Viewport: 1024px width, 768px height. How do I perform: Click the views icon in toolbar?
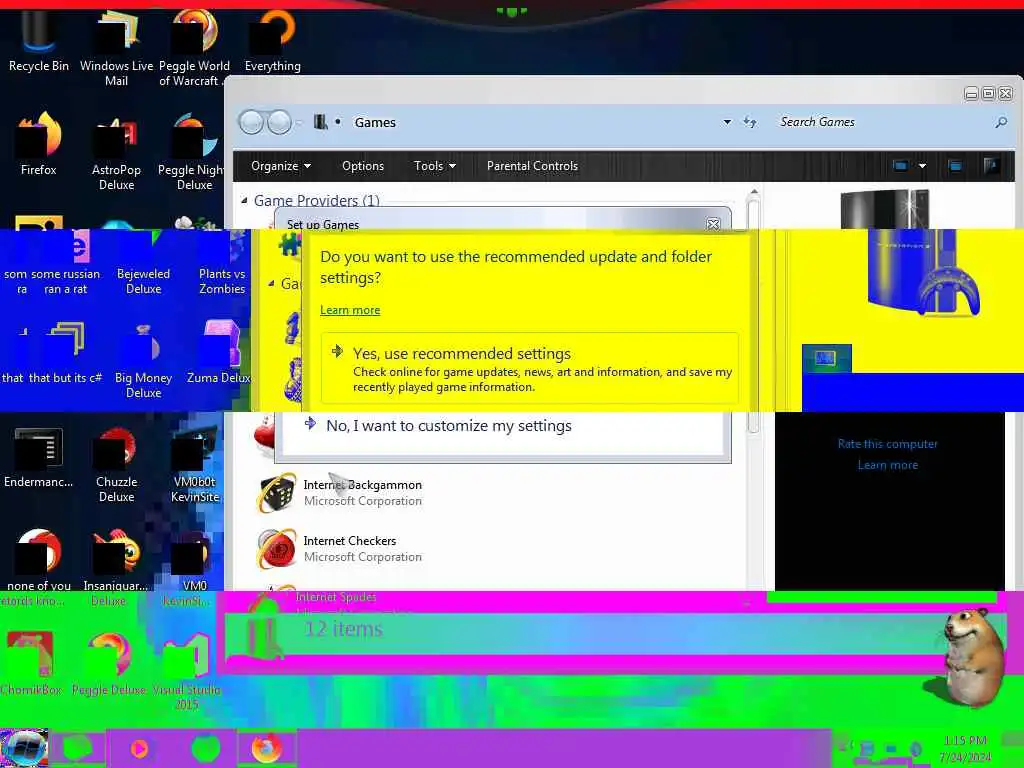(x=900, y=166)
